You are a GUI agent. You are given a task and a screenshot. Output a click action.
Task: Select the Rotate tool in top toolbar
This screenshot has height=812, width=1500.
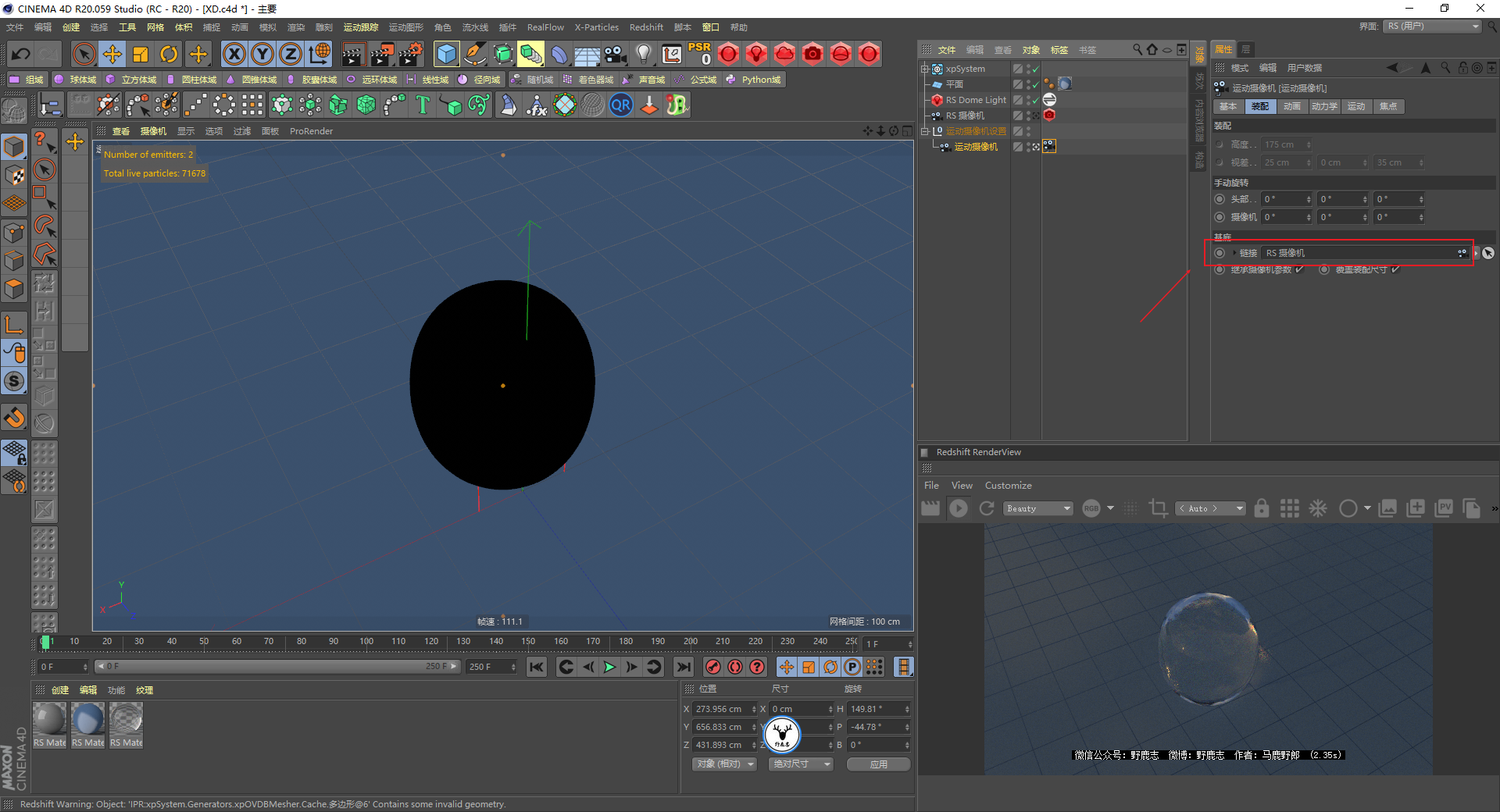pos(169,54)
